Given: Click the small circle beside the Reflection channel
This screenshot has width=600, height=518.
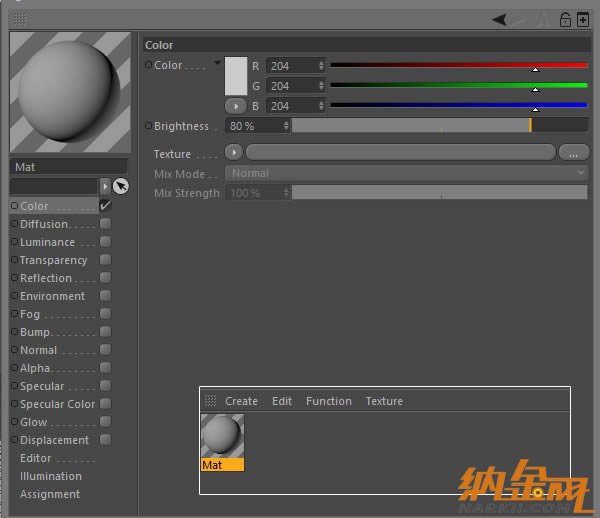Looking at the screenshot, I should pyautogui.click(x=15, y=277).
